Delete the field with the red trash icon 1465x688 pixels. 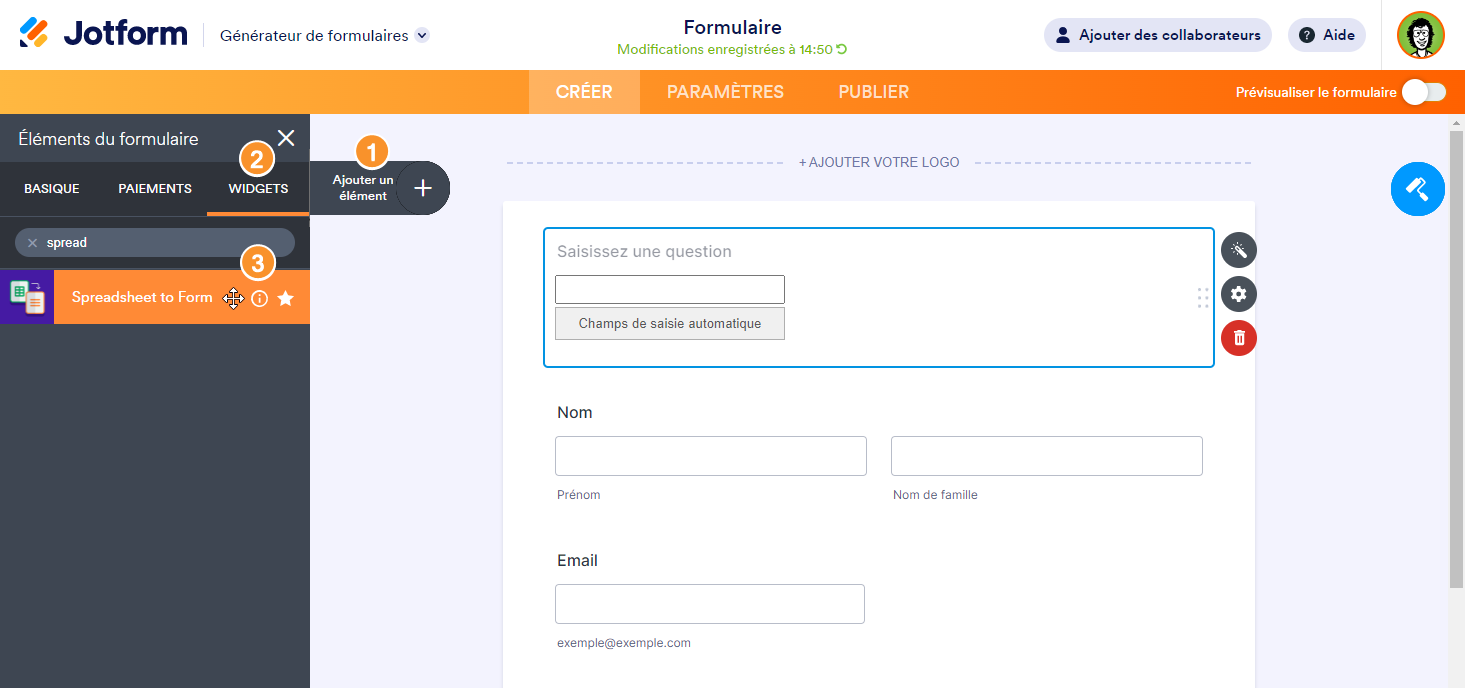point(1238,338)
